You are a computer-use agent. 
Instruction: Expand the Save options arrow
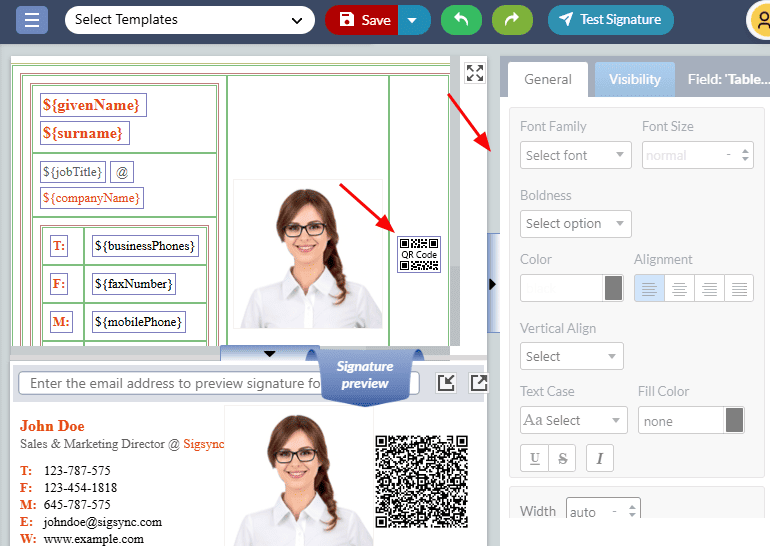(414, 20)
